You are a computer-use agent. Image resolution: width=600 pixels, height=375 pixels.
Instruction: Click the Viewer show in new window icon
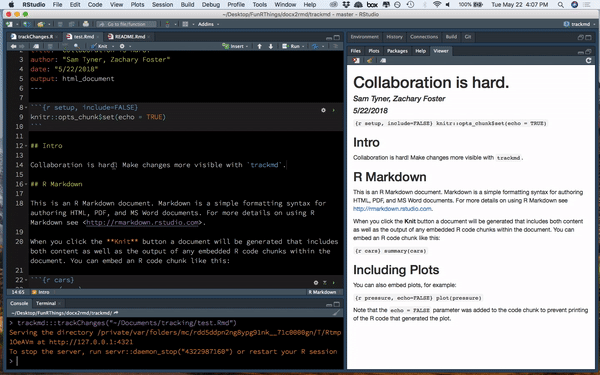click(383, 60)
